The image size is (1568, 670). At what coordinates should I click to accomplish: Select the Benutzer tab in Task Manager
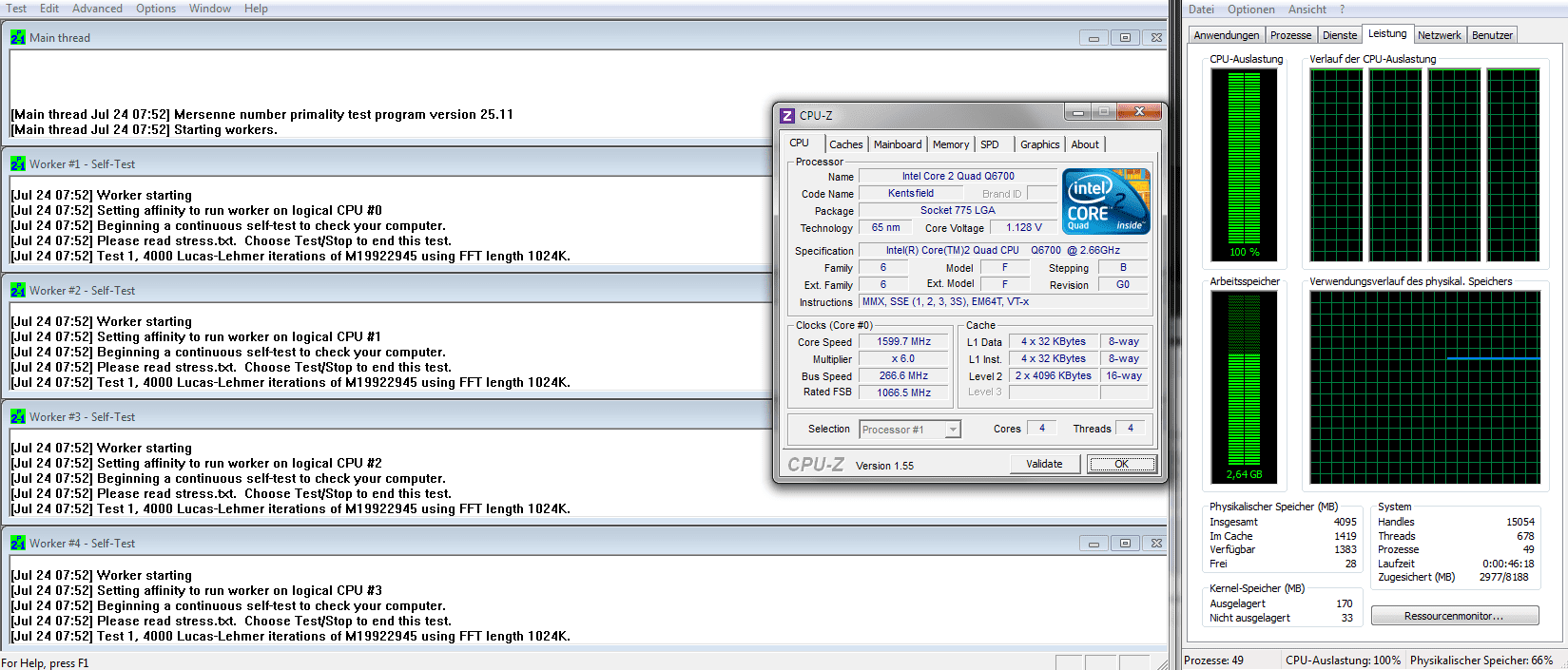pyautogui.click(x=1492, y=35)
